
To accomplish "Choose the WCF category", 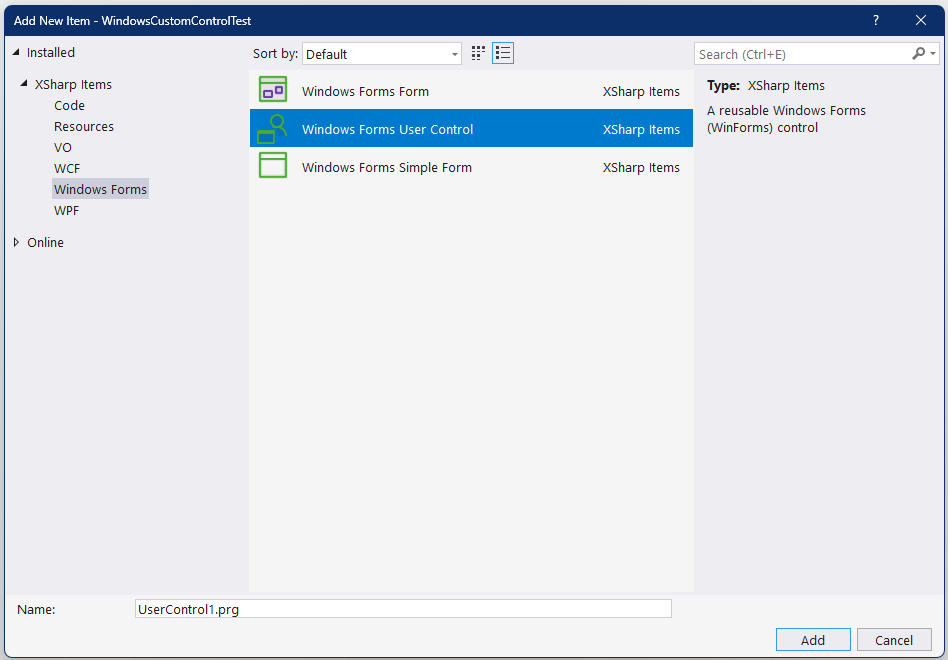I will (67, 168).
